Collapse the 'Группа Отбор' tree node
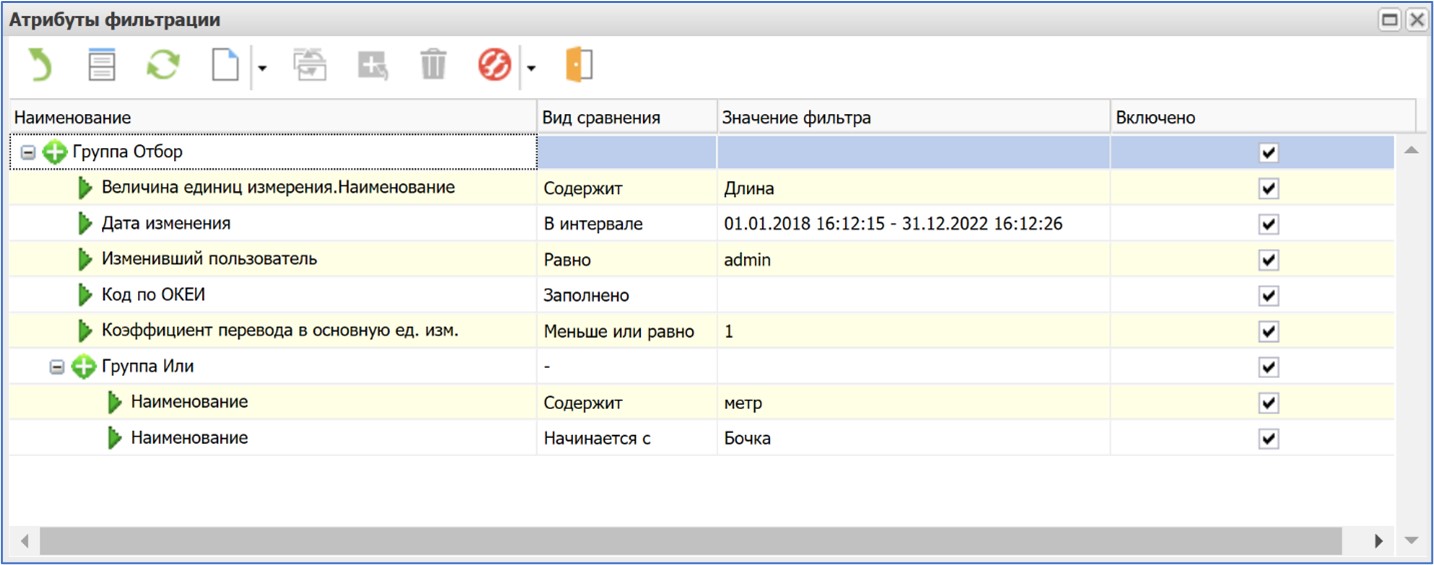This screenshot has height=565, width=1434. pyautogui.click(x=28, y=153)
